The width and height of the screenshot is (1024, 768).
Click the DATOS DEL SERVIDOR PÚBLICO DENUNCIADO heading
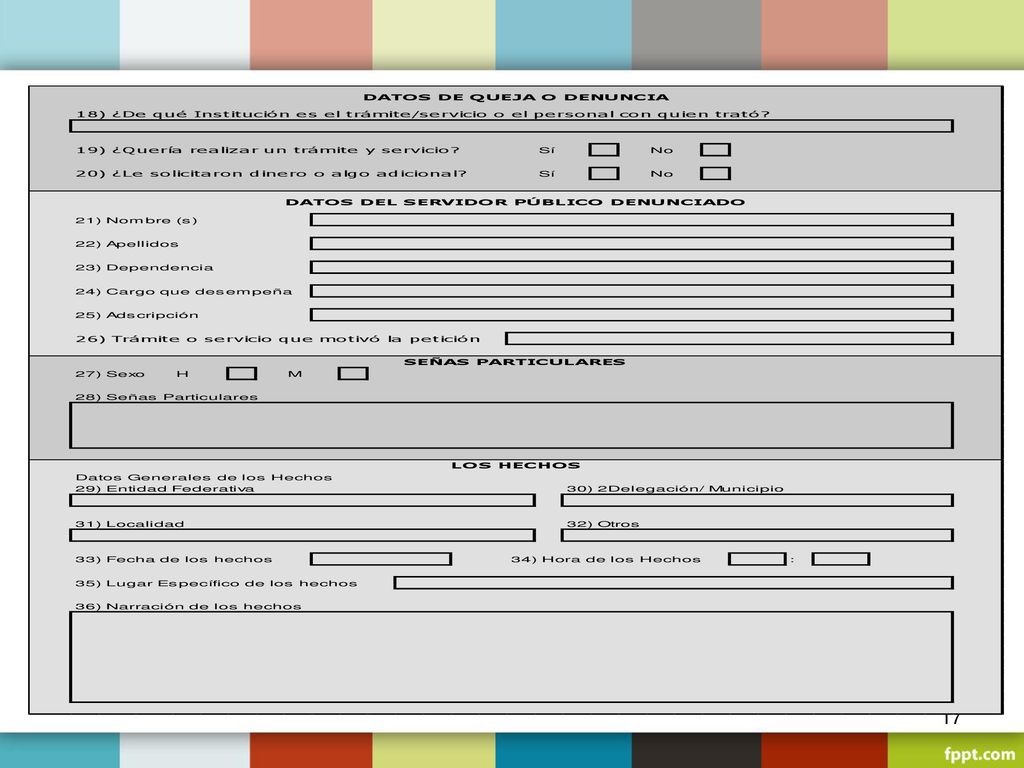pos(515,202)
